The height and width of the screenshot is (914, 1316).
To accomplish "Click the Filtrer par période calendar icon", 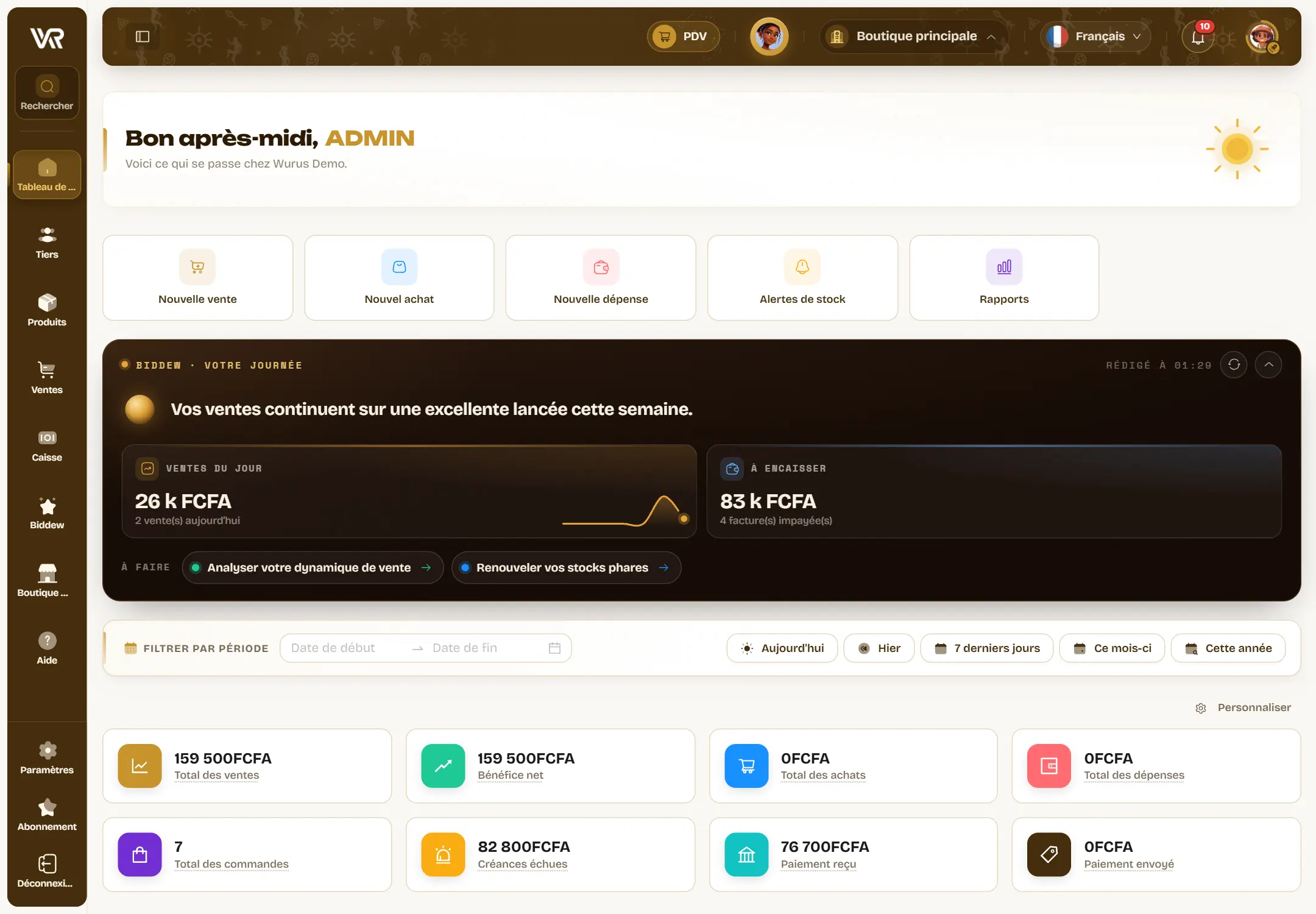I will point(130,648).
